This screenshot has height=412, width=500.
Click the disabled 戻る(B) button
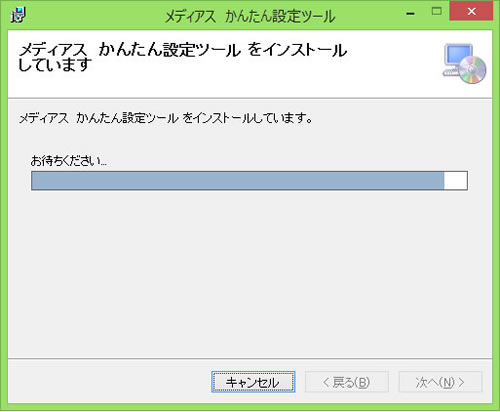[x=347, y=382]
